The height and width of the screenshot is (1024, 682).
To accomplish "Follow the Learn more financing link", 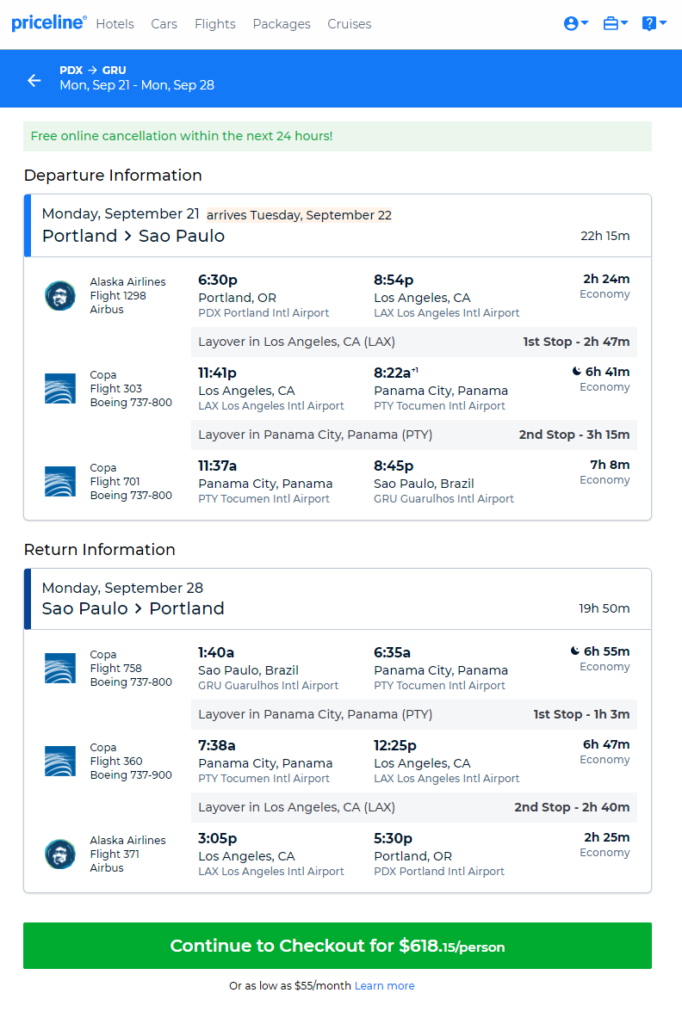I will (x=385, y=985).
